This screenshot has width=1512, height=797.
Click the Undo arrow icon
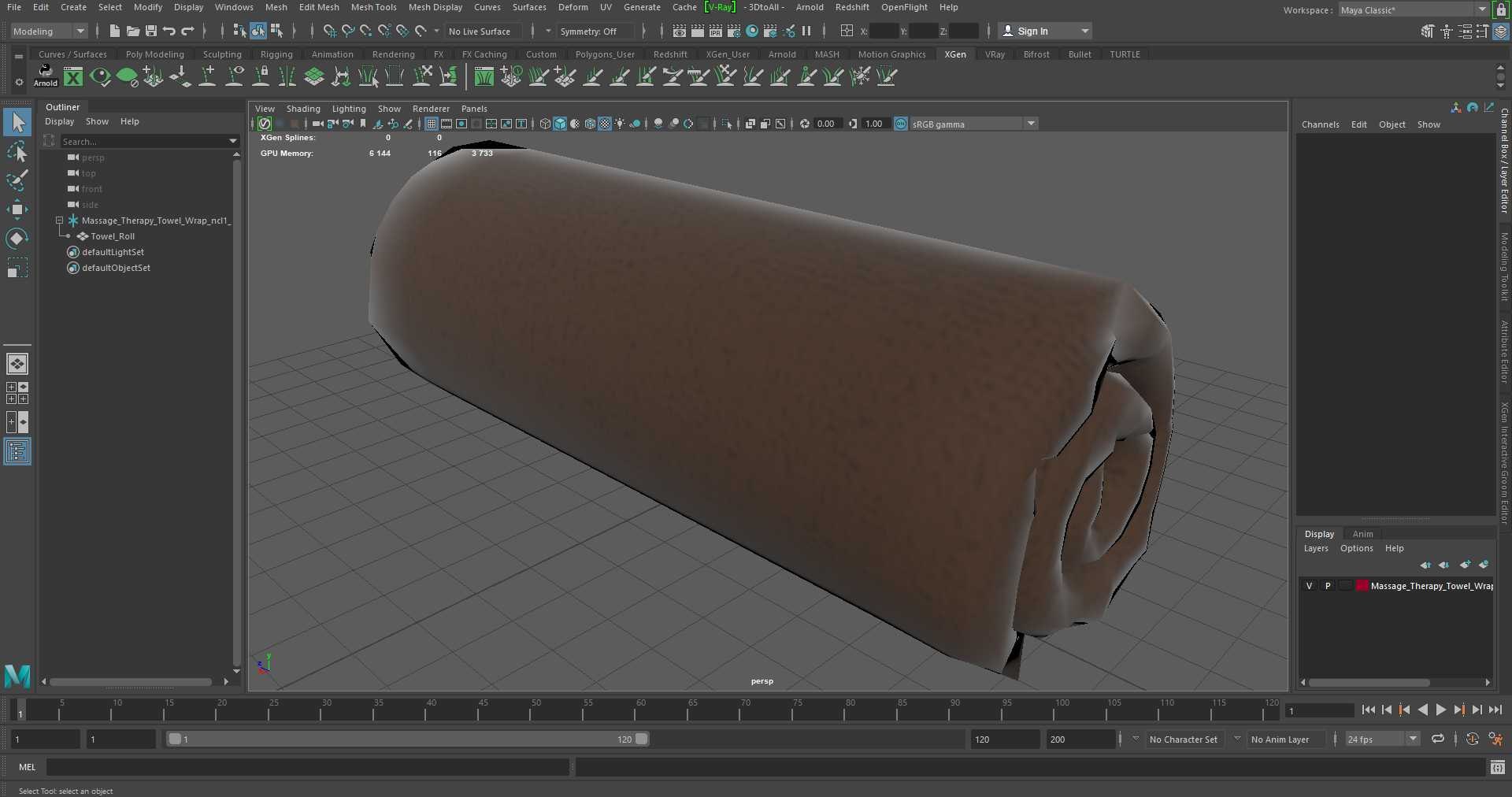[169, 31]
